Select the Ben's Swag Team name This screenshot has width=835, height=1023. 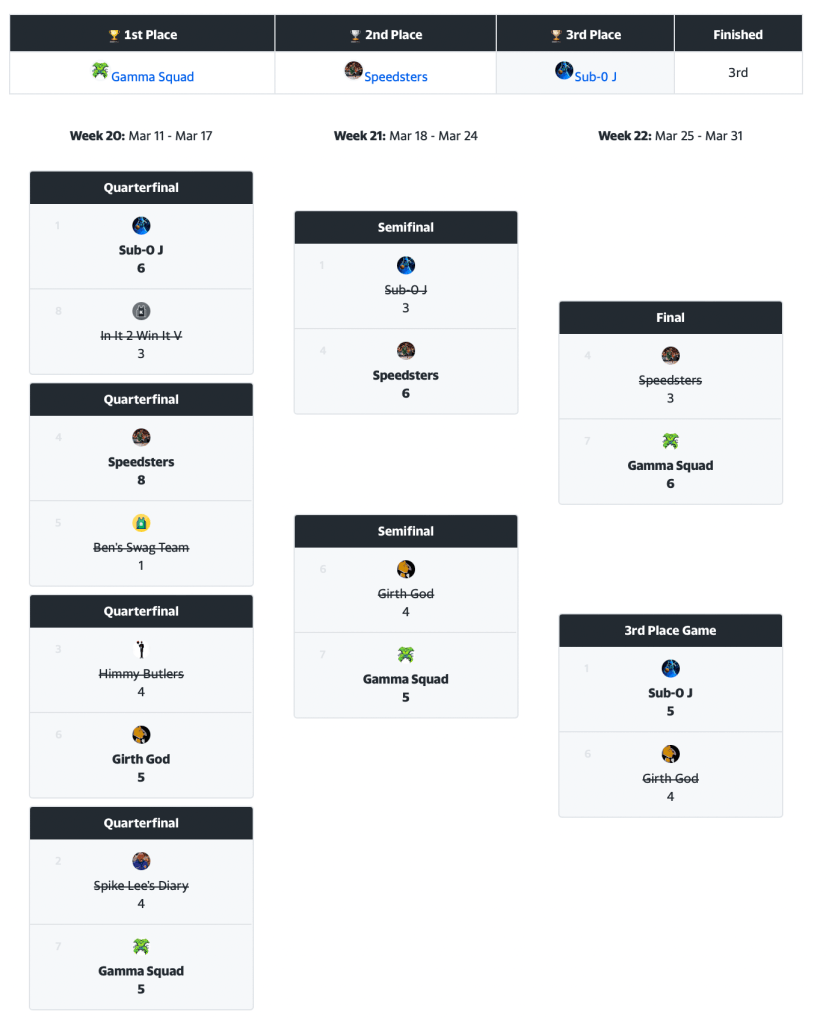141,547
